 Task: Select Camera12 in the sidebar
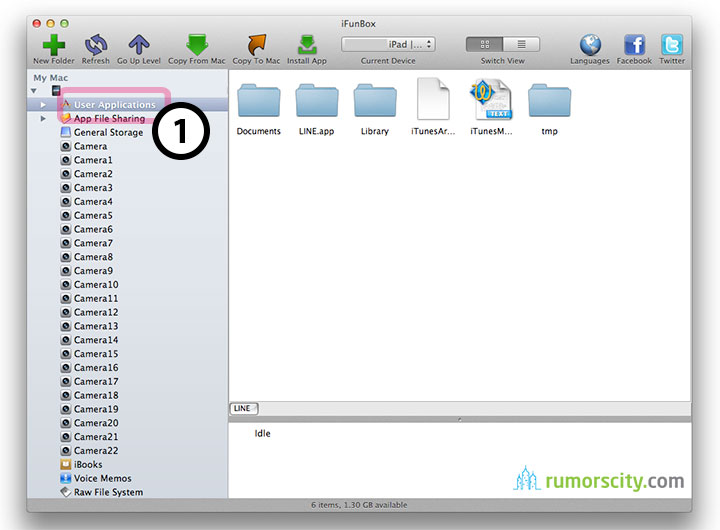pyautogui.click(x=96, y=312)
